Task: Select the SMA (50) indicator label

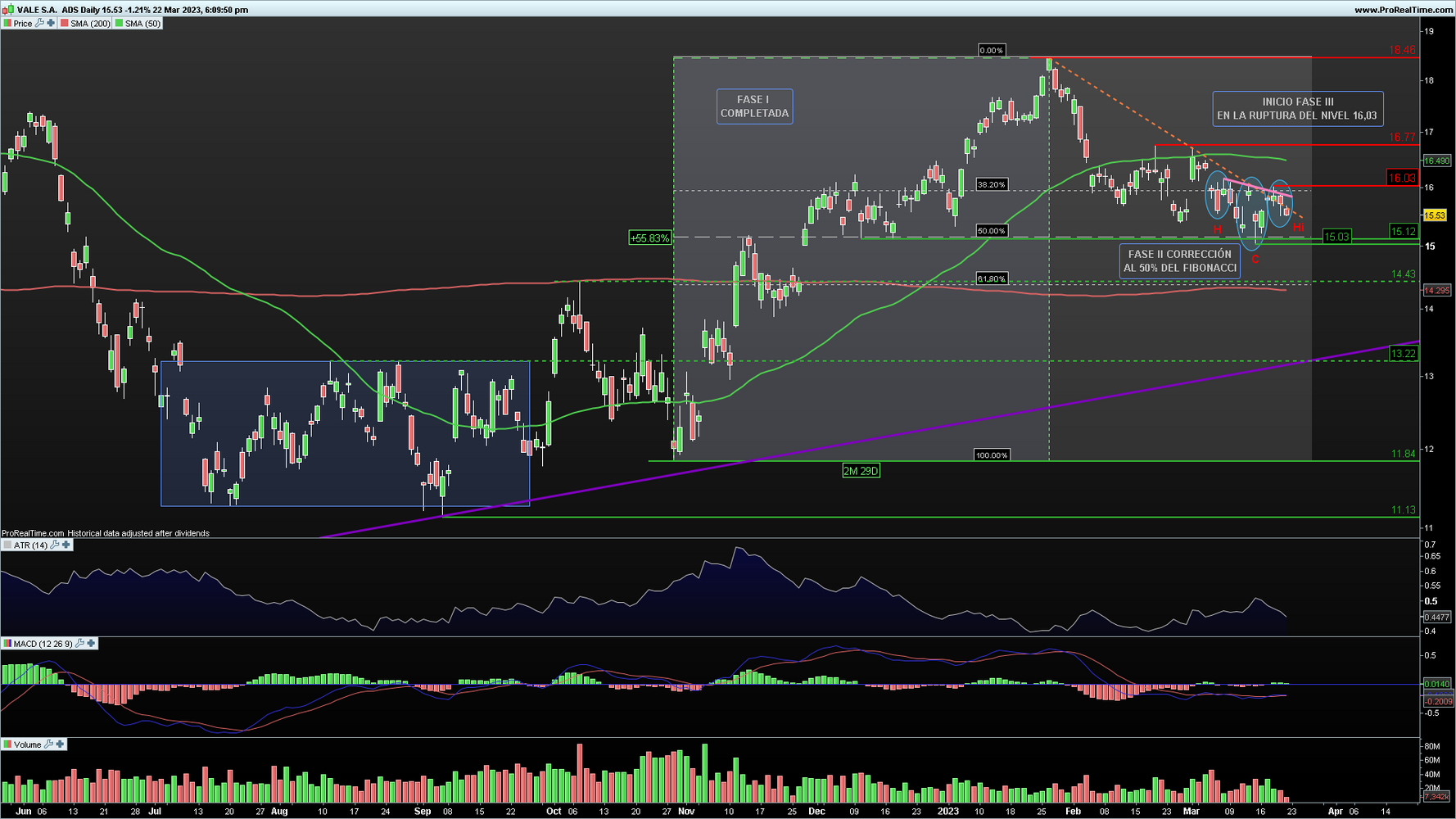Action: 142,24
